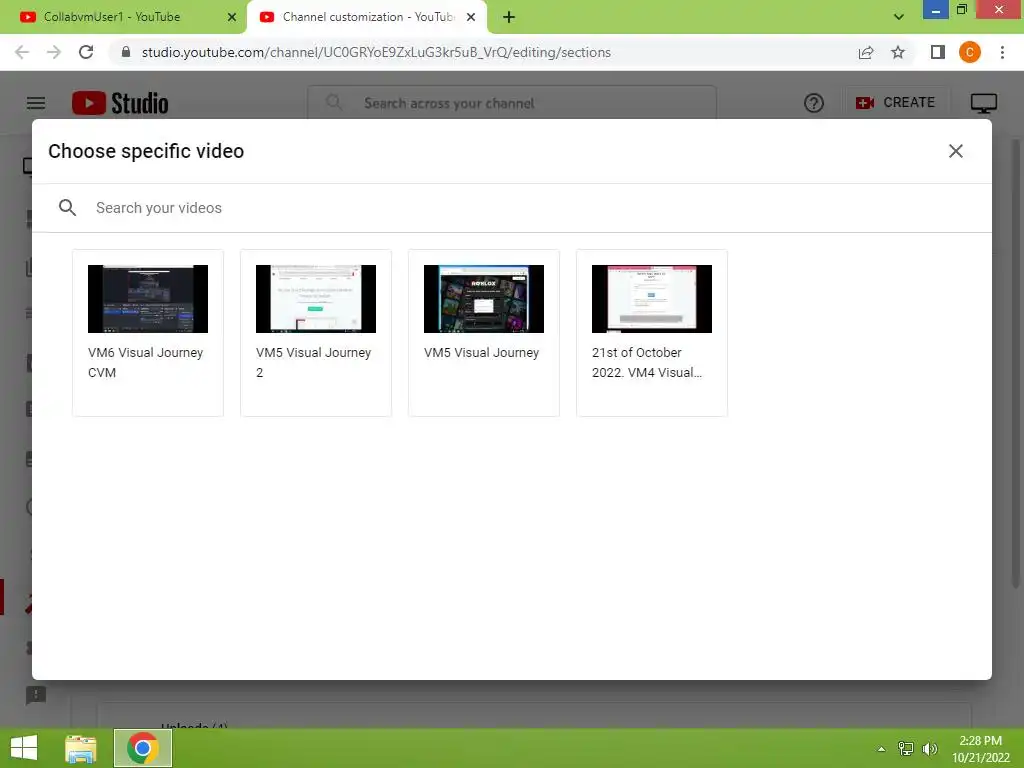
Task: Go forward in browser history
Action: 54,52
